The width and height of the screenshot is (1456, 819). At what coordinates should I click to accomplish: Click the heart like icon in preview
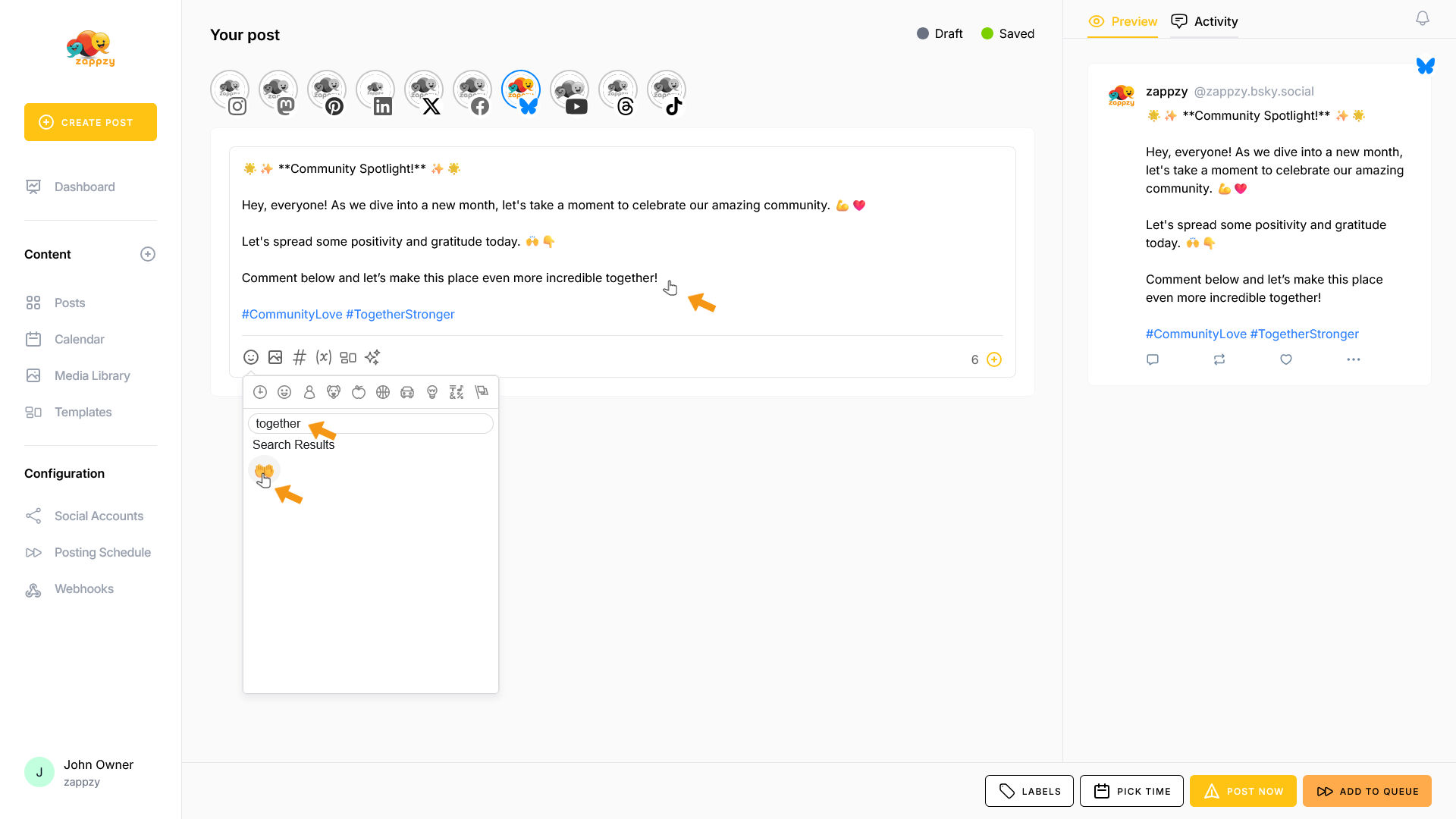click(x=1286, y=359)
